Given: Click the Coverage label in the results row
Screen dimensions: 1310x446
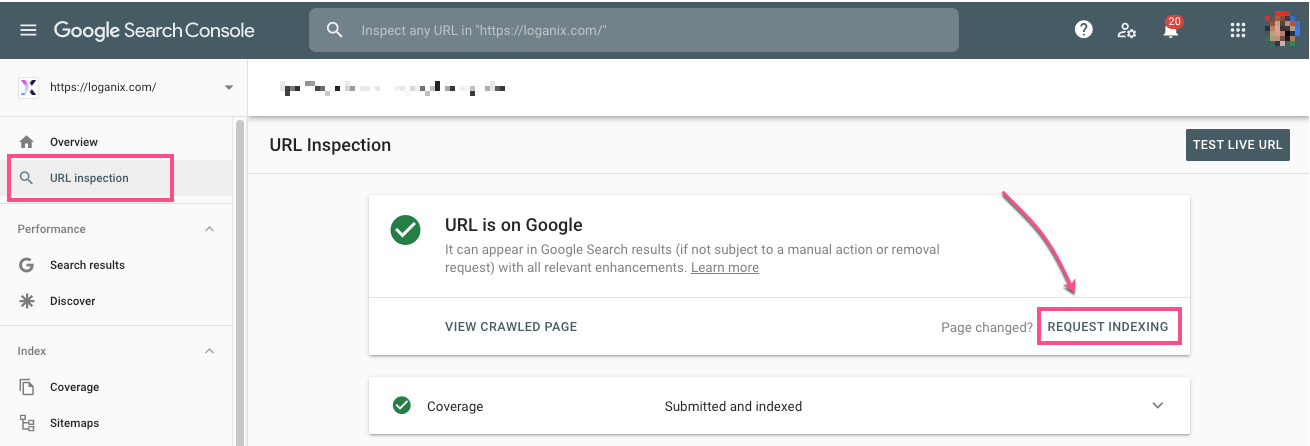Looking at the screenshot, I should tap(455, 407).
